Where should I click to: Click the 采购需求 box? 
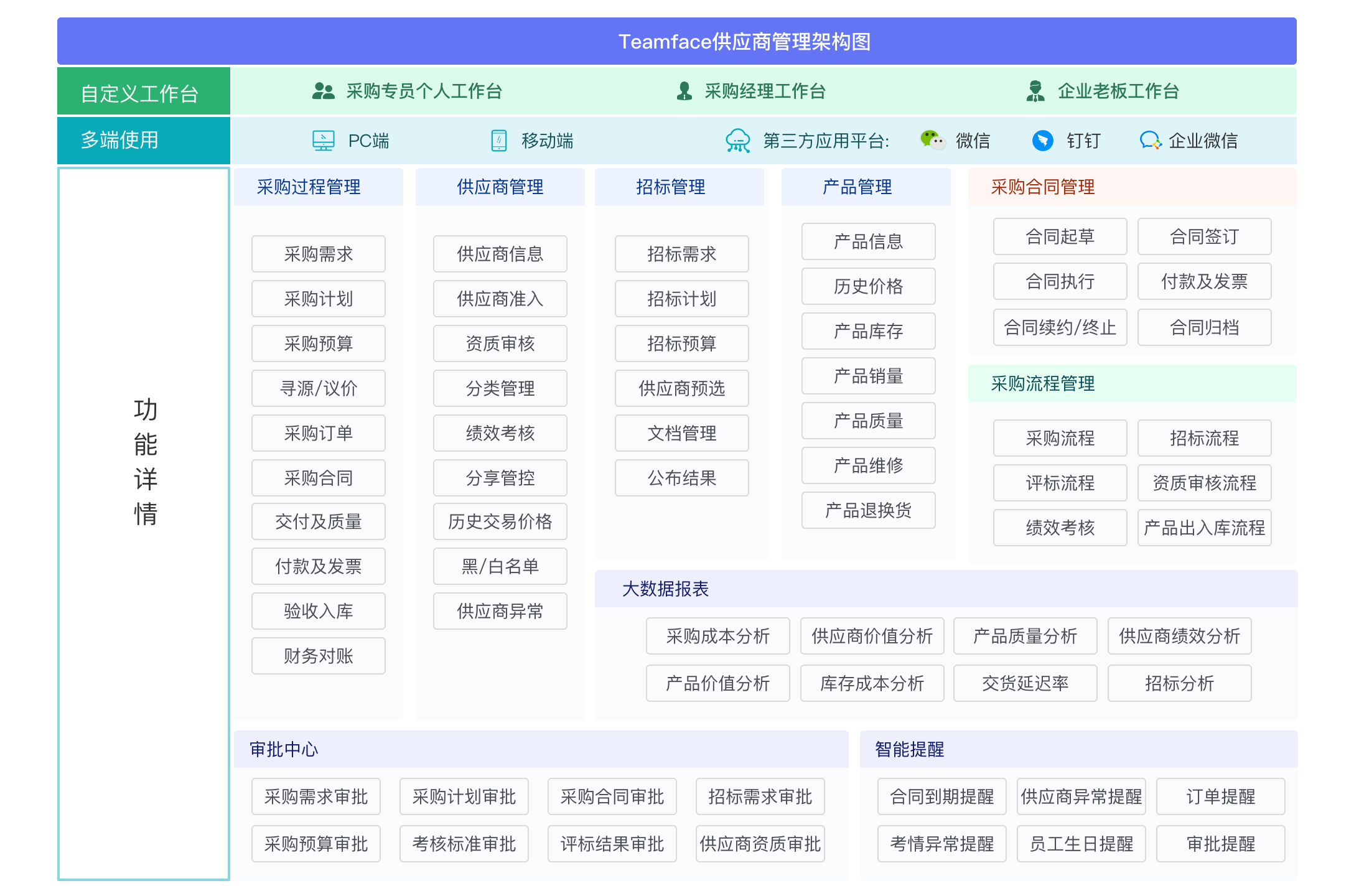(319, 254)
